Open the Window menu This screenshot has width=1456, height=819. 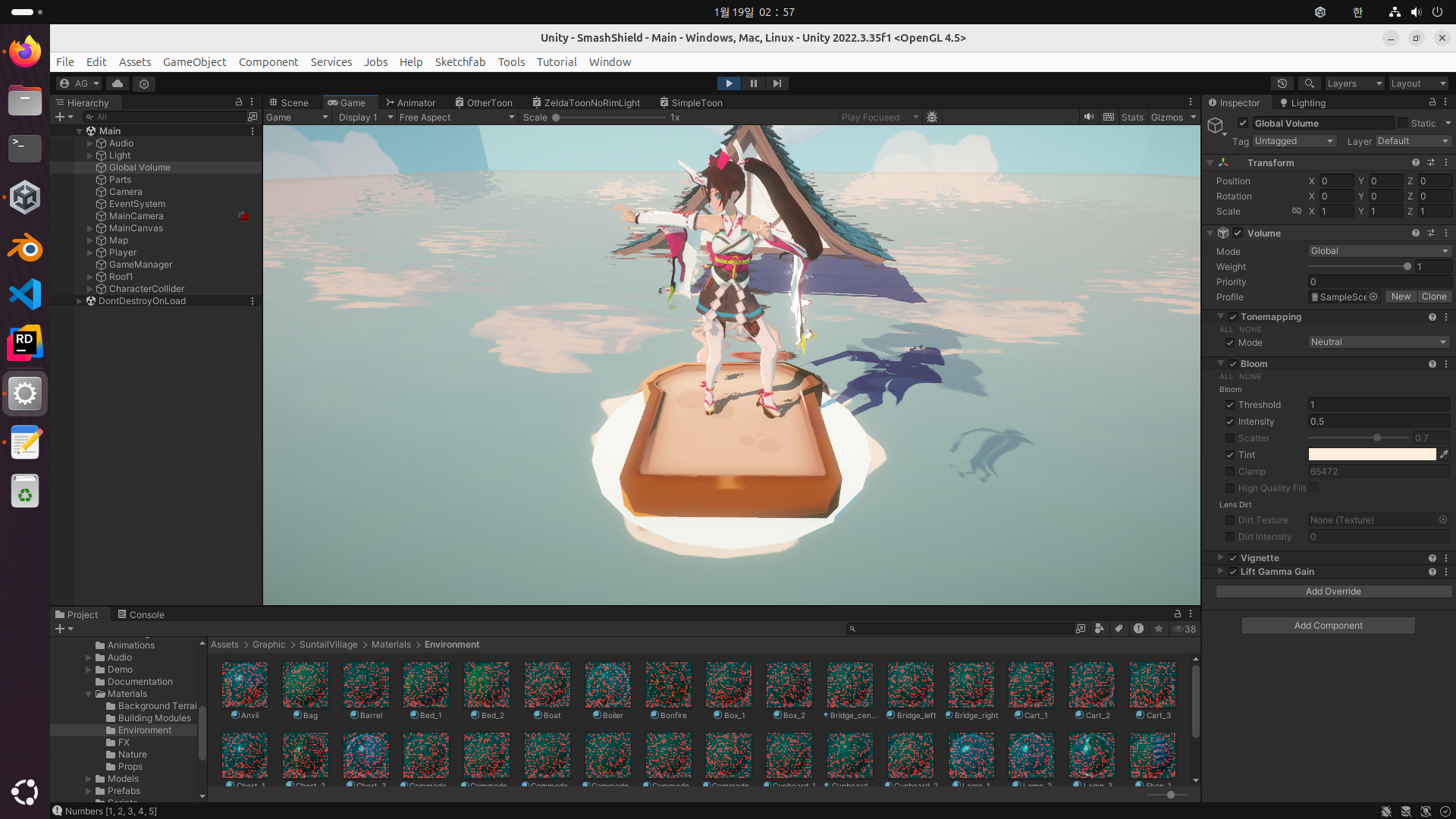tap(610, 62)
